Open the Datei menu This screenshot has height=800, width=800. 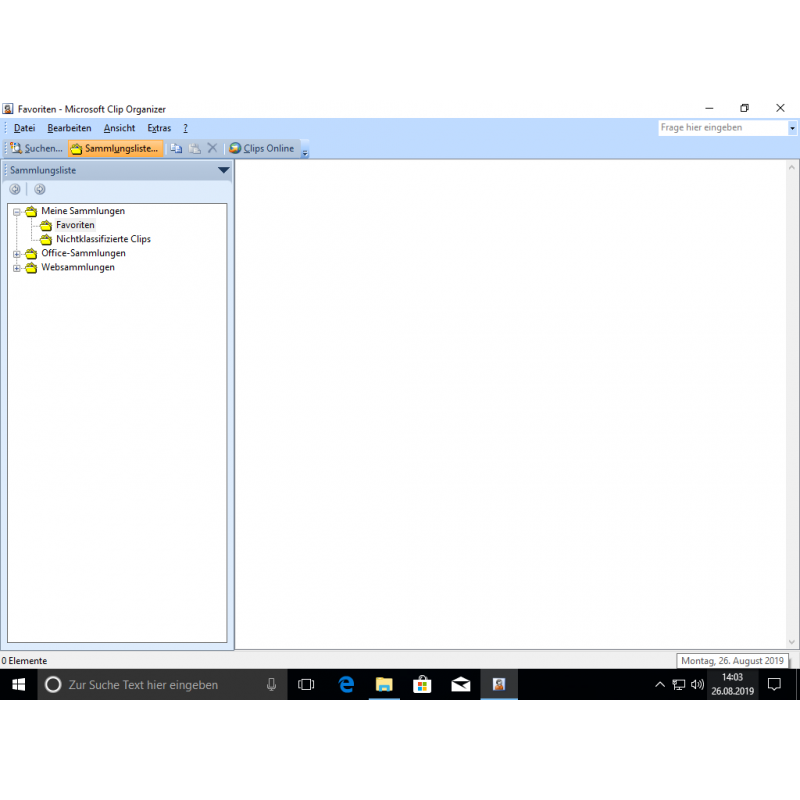coord(24,128)
